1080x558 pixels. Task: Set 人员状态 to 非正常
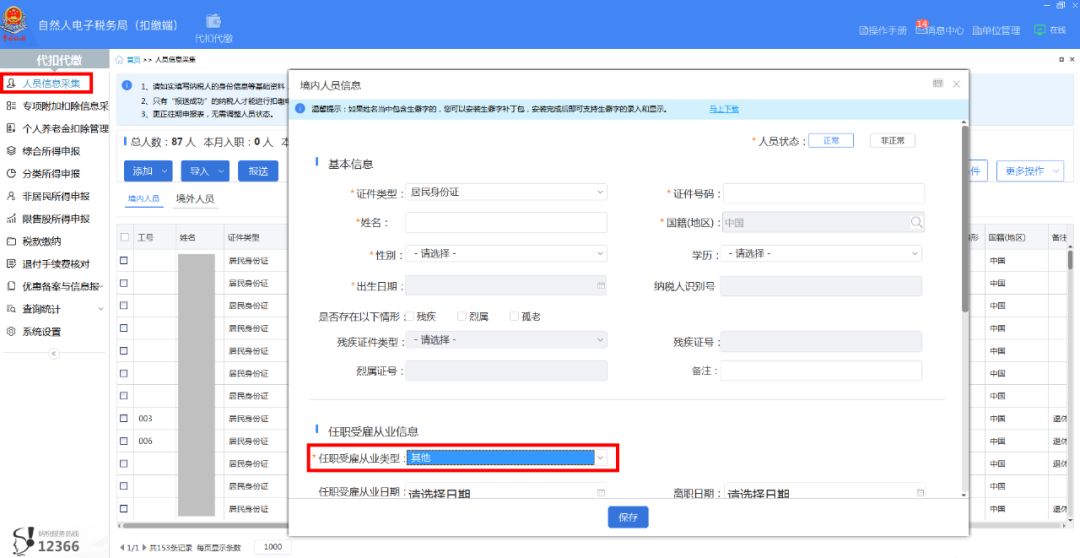coord(893,141)
